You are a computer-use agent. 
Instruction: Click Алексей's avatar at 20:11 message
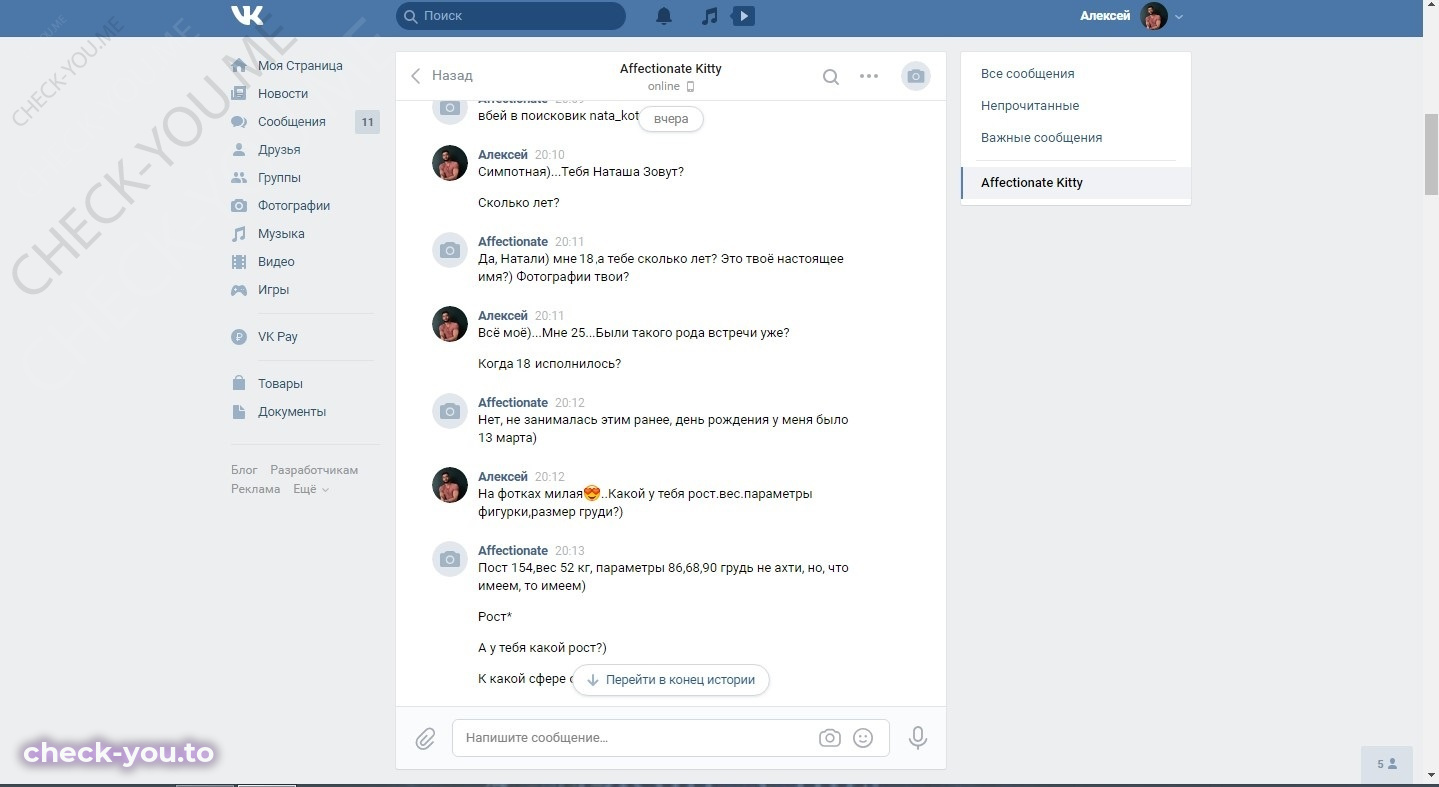[x=450, y=324]
